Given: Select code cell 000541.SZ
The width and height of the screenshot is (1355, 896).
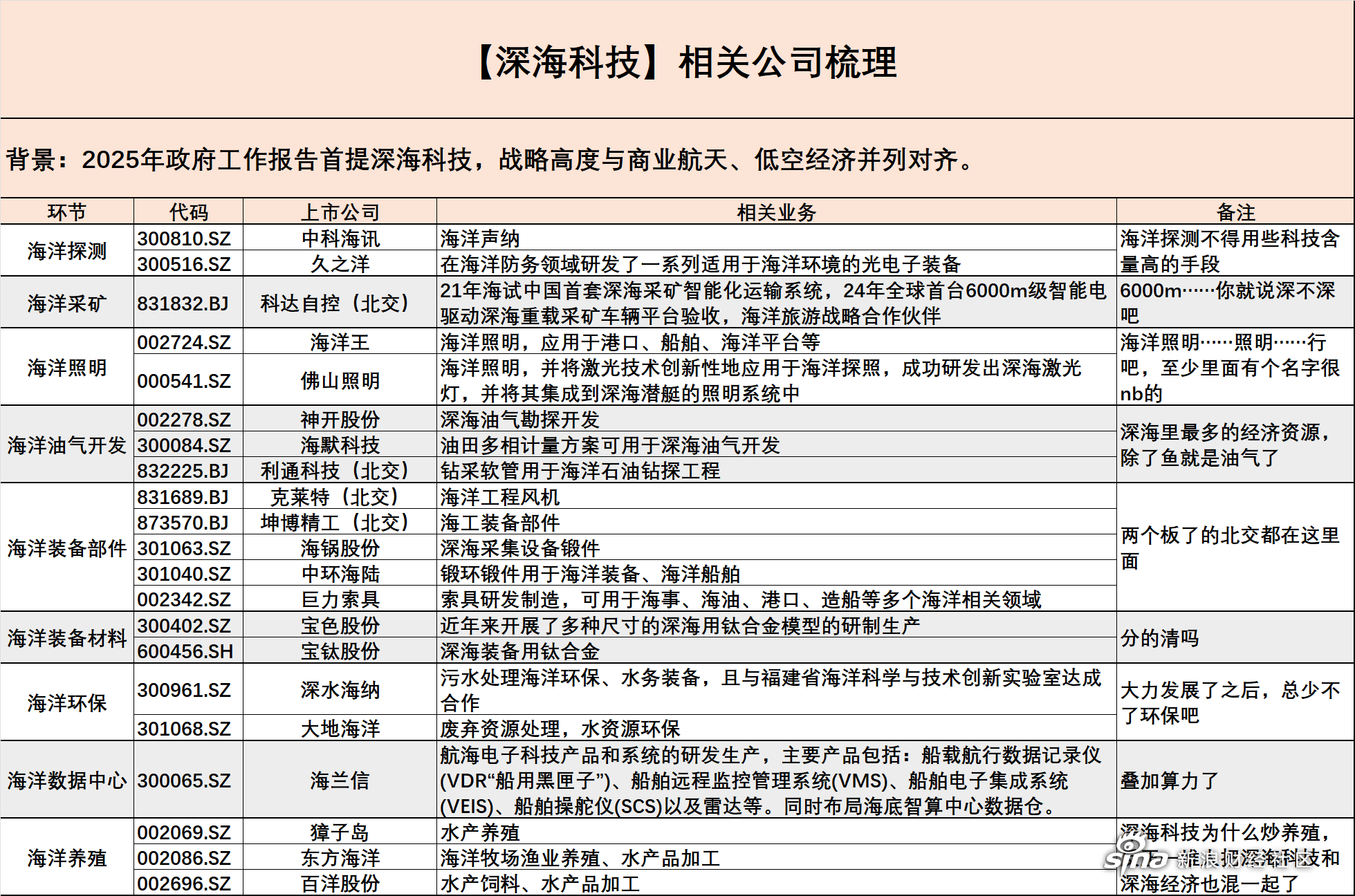Looking at the screenshot, I should (x=188, y=380).
